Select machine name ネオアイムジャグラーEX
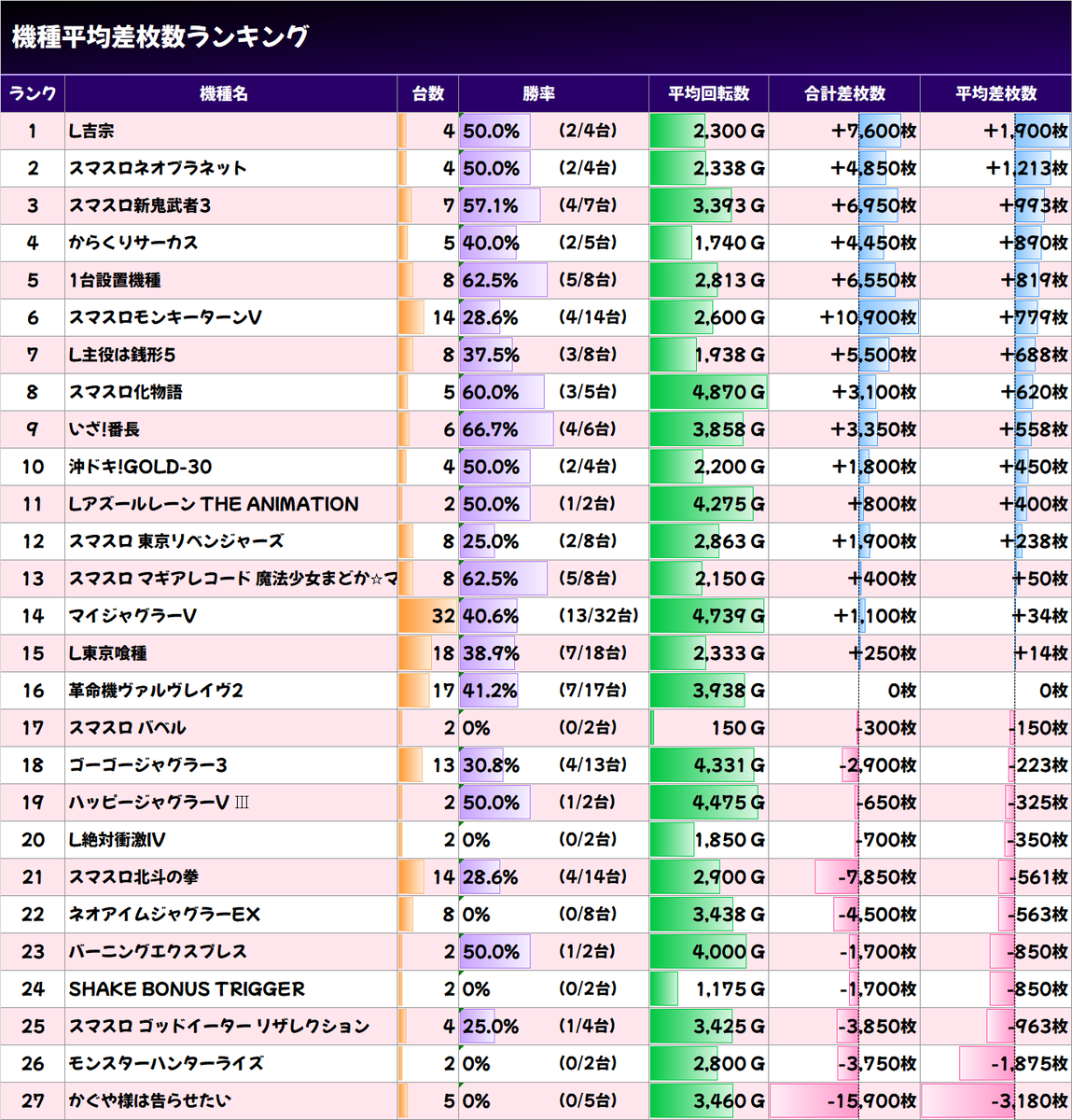 pyautogui.click(x=164, y=915)
